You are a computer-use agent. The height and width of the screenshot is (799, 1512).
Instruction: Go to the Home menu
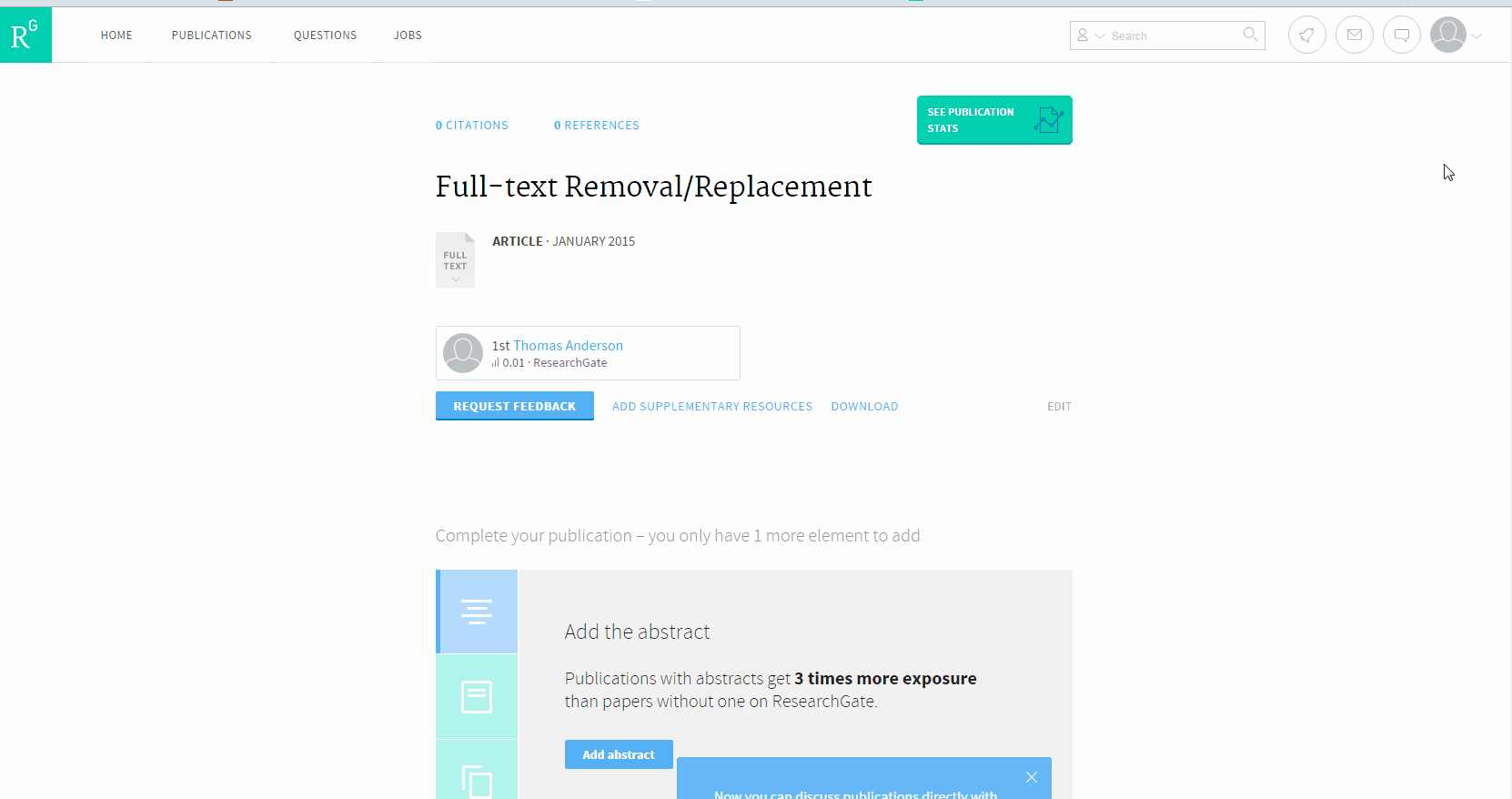click(x=116, y=35)
